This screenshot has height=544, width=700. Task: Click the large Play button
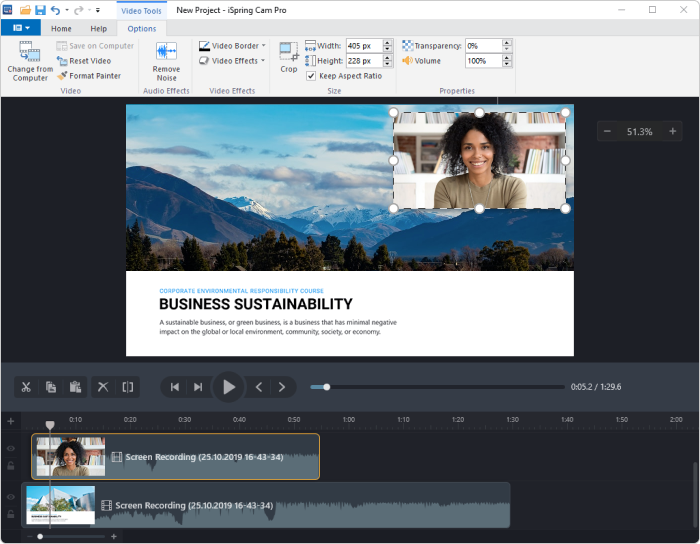(x=229, y=387)
